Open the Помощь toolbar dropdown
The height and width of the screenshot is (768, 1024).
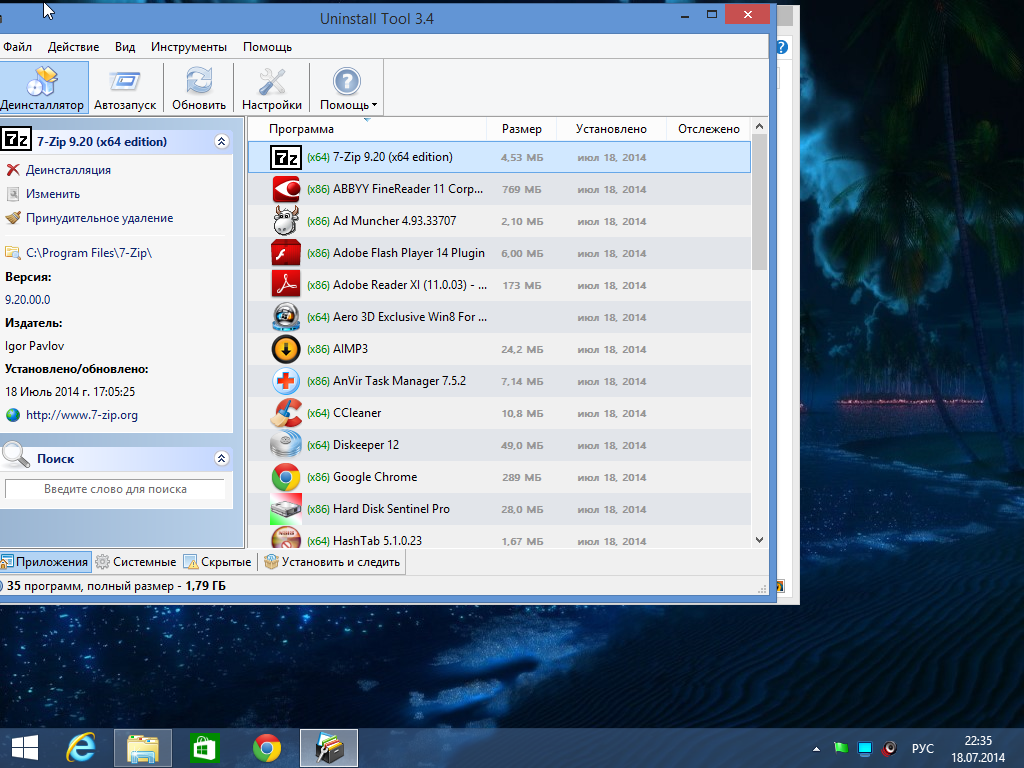pos(347,88)
